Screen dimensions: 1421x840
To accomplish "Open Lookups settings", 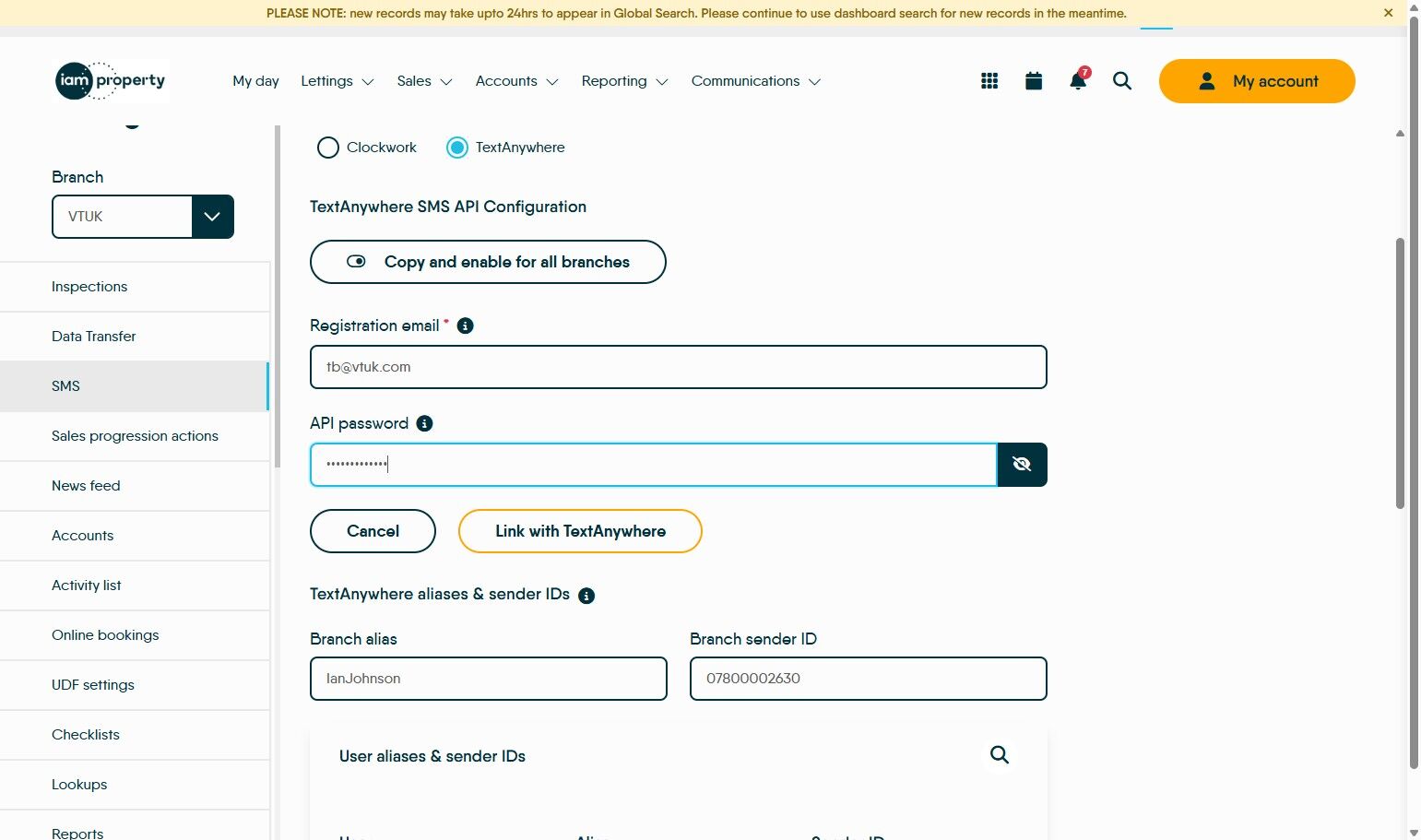I will pos(135,785).
